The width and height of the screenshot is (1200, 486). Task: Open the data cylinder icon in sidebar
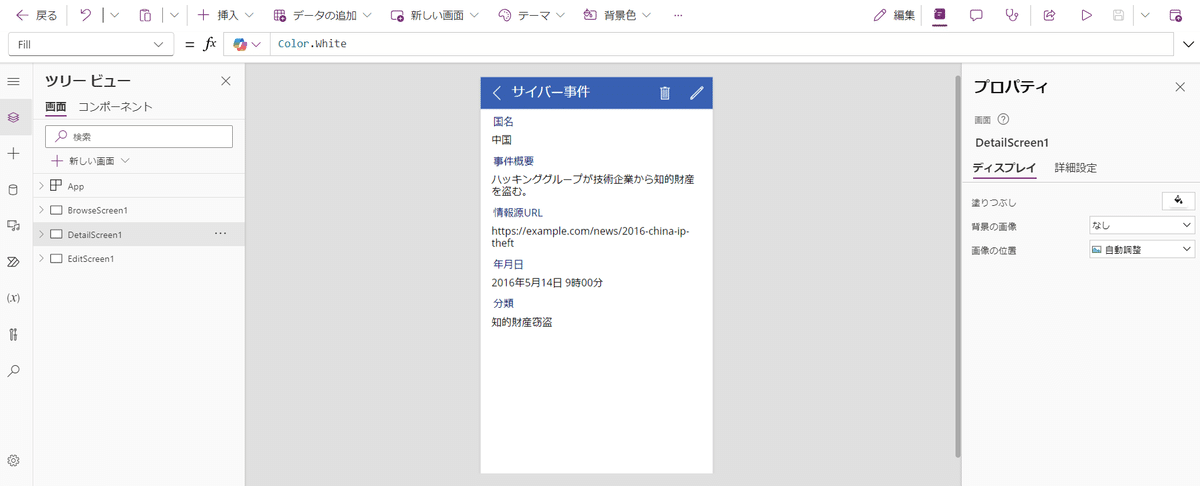tap(14, 190)
